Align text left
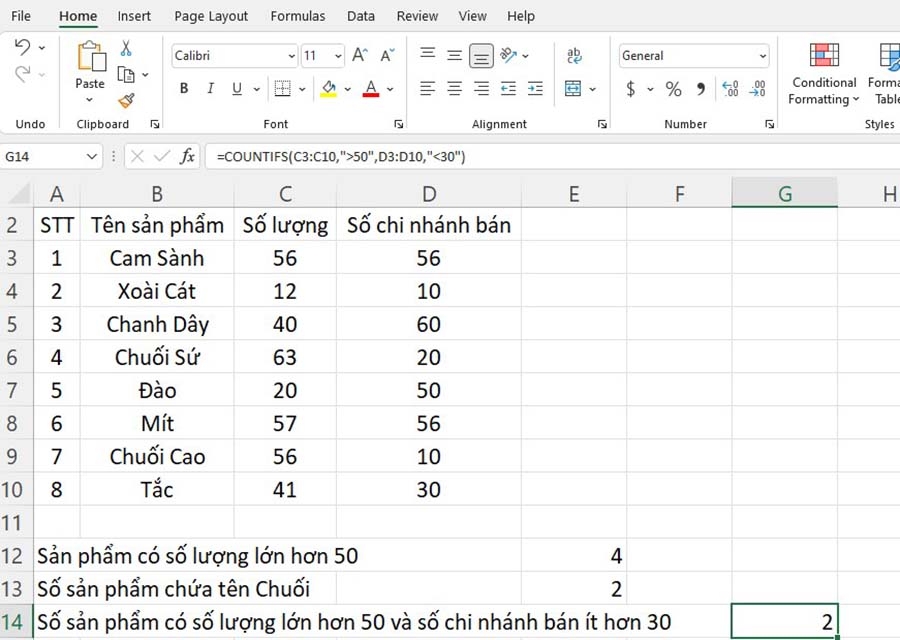The image size is (900, 640). [x=427, y=88]
